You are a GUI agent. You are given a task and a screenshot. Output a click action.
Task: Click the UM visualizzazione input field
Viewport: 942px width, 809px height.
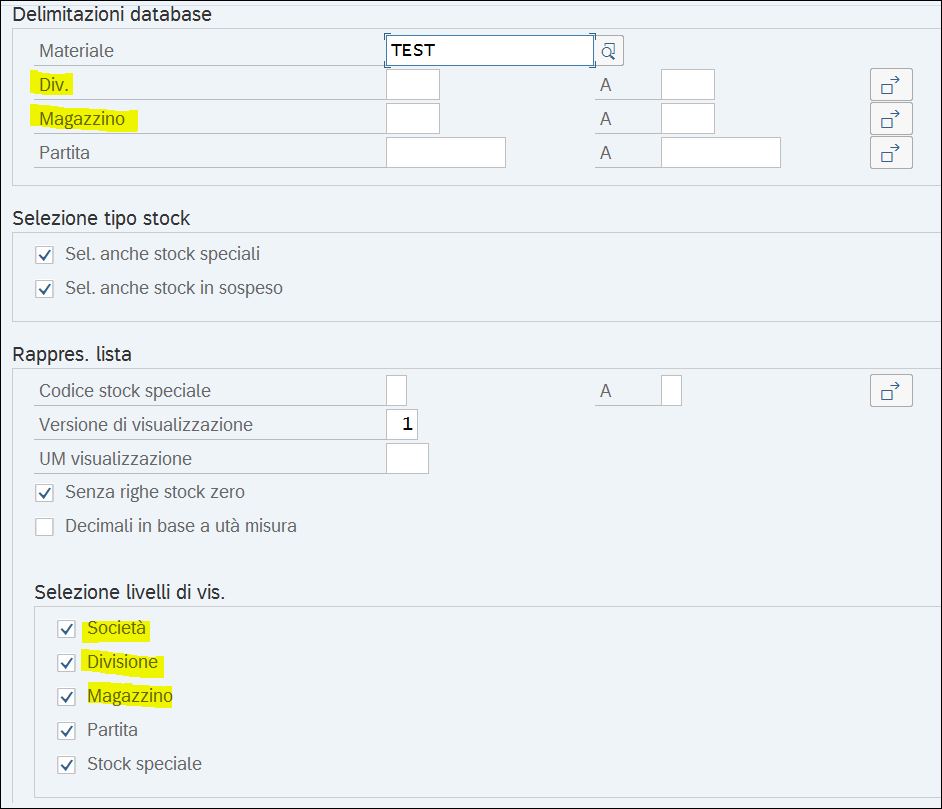(407, 459)
